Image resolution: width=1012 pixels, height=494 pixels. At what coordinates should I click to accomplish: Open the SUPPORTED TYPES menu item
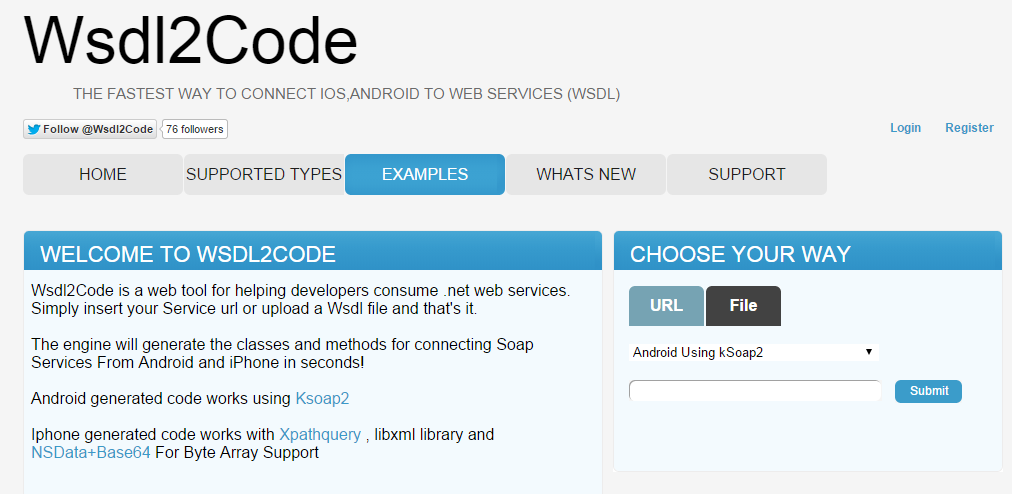[x=264, y=174]
